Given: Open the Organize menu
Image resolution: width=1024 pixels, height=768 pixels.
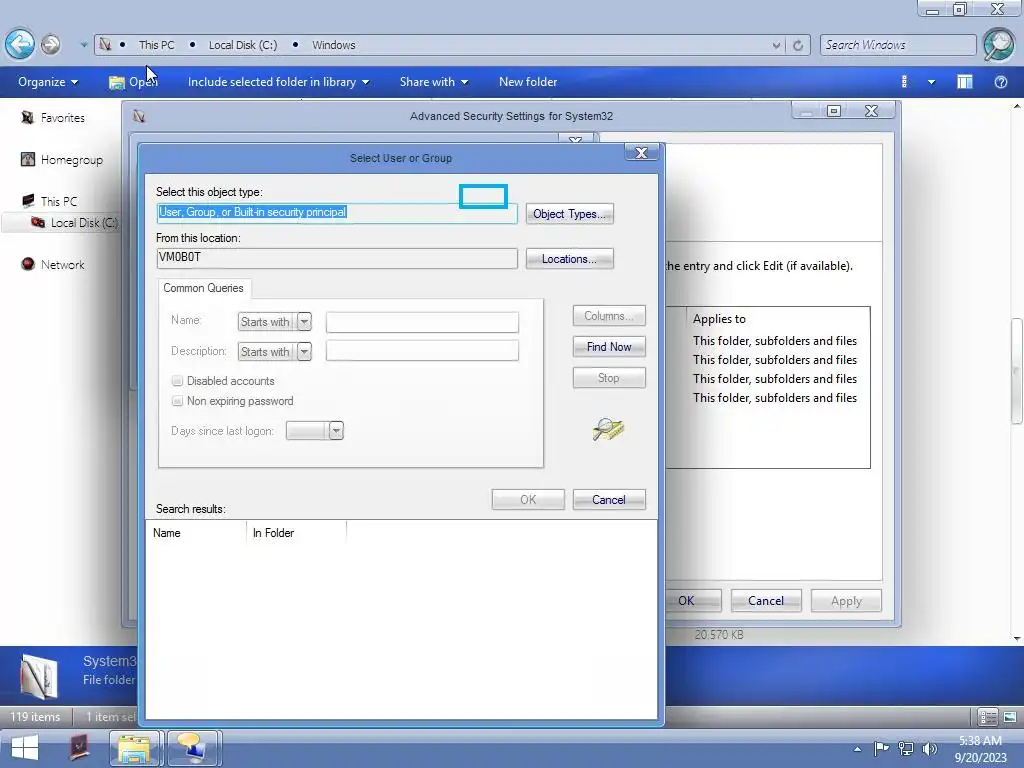Looking at the screenshot, I should coord(48,82).
